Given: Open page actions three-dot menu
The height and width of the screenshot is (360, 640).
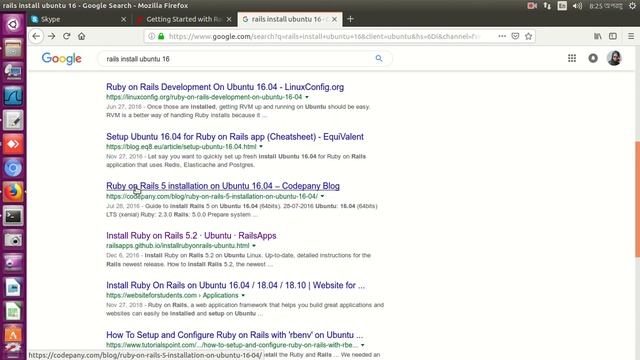Looking at the screenshot, I should [x=502, y=36].
